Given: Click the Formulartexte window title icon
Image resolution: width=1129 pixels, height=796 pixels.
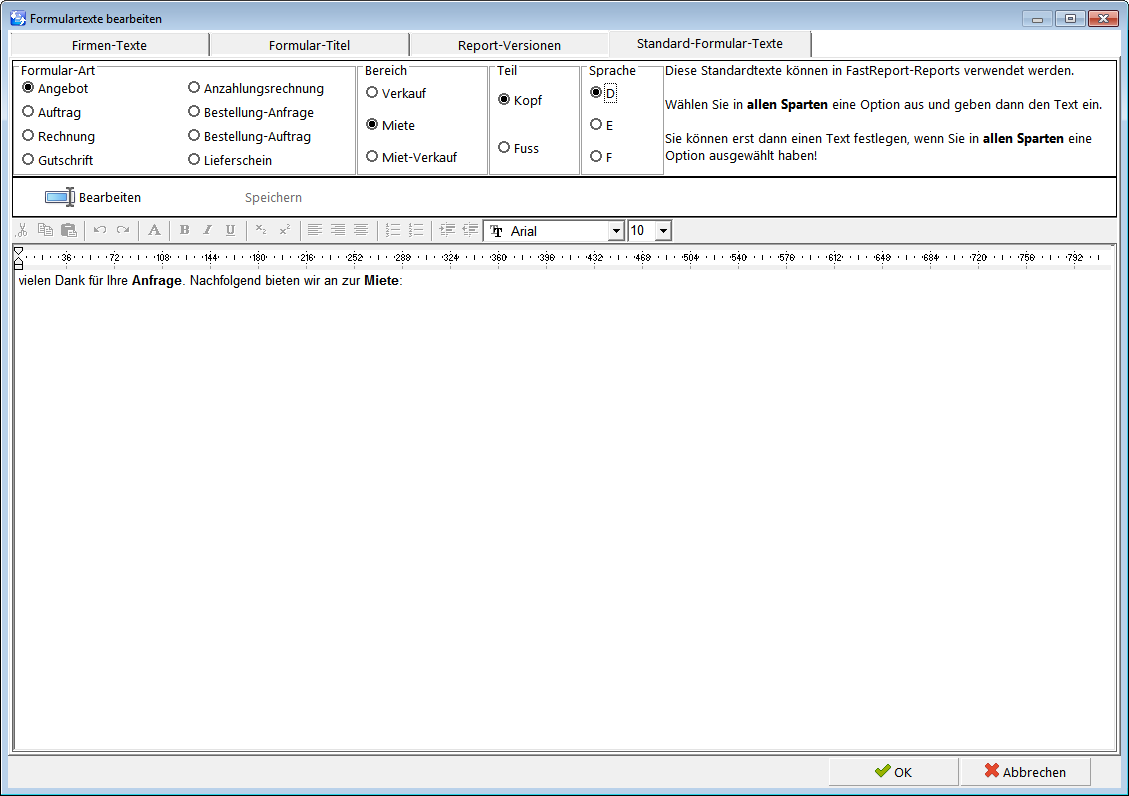Looking at the screenshot, I should point(18,18).
